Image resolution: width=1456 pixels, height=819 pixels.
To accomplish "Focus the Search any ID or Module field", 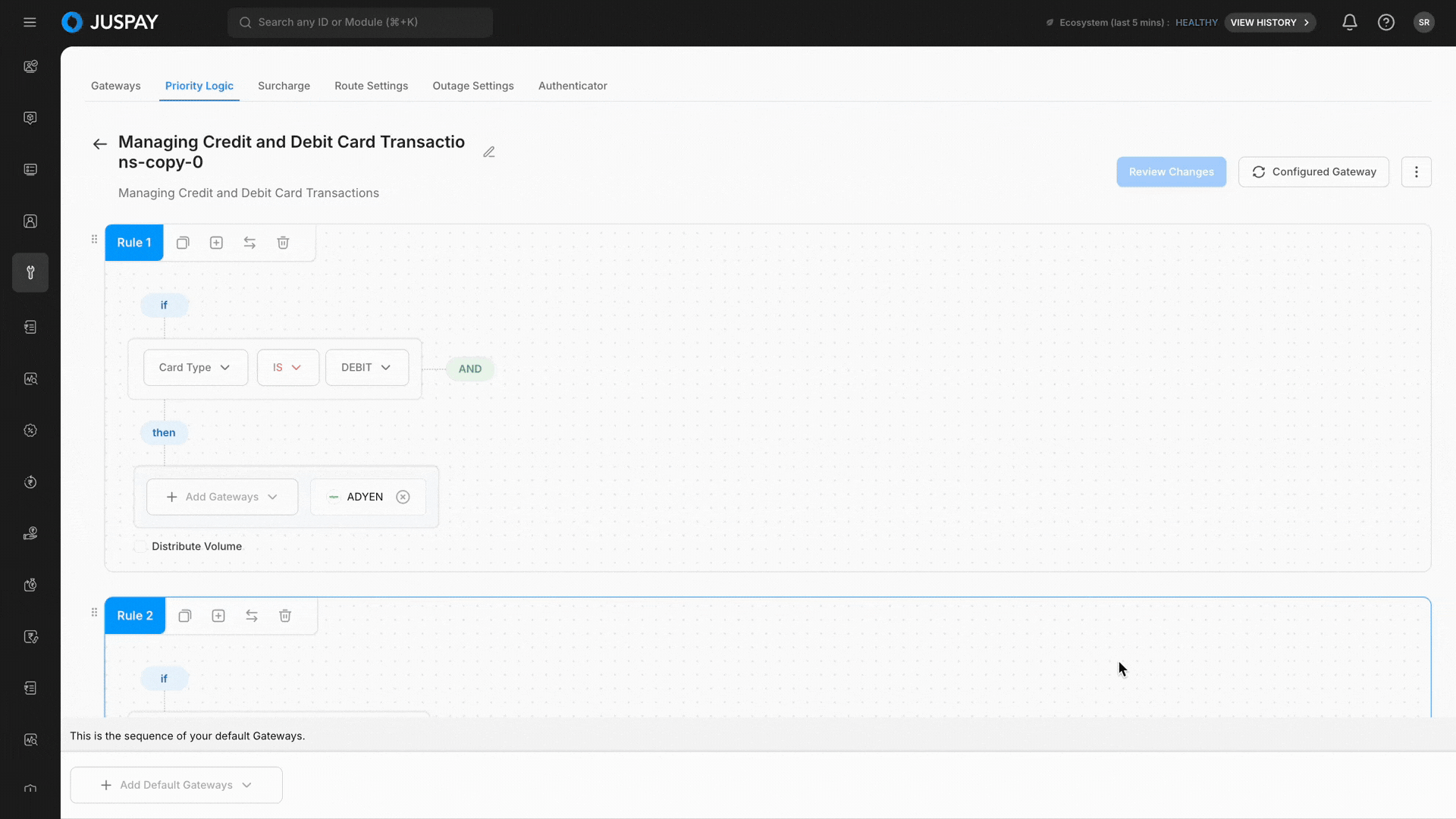I will click(360, 23).
